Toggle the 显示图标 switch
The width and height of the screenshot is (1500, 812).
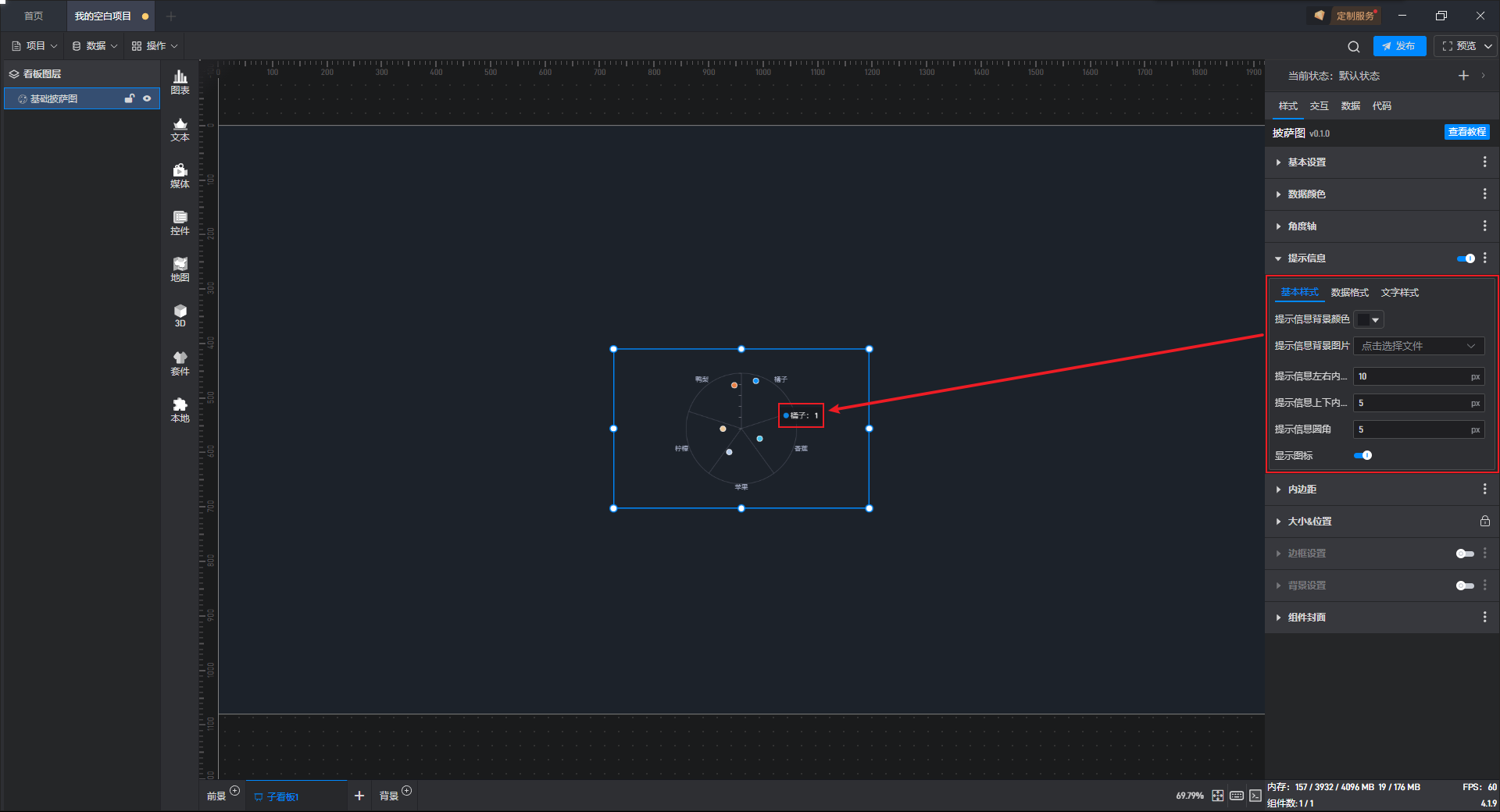1362,455
